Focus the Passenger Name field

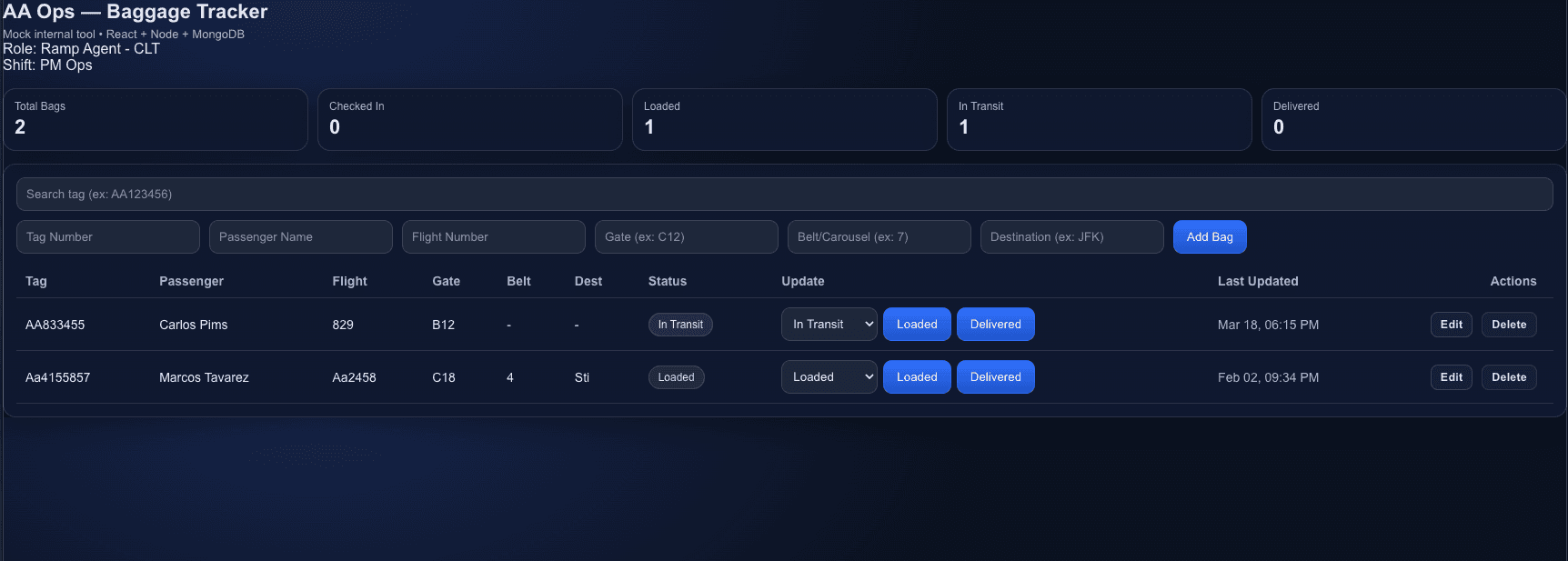tap(301, 236)
